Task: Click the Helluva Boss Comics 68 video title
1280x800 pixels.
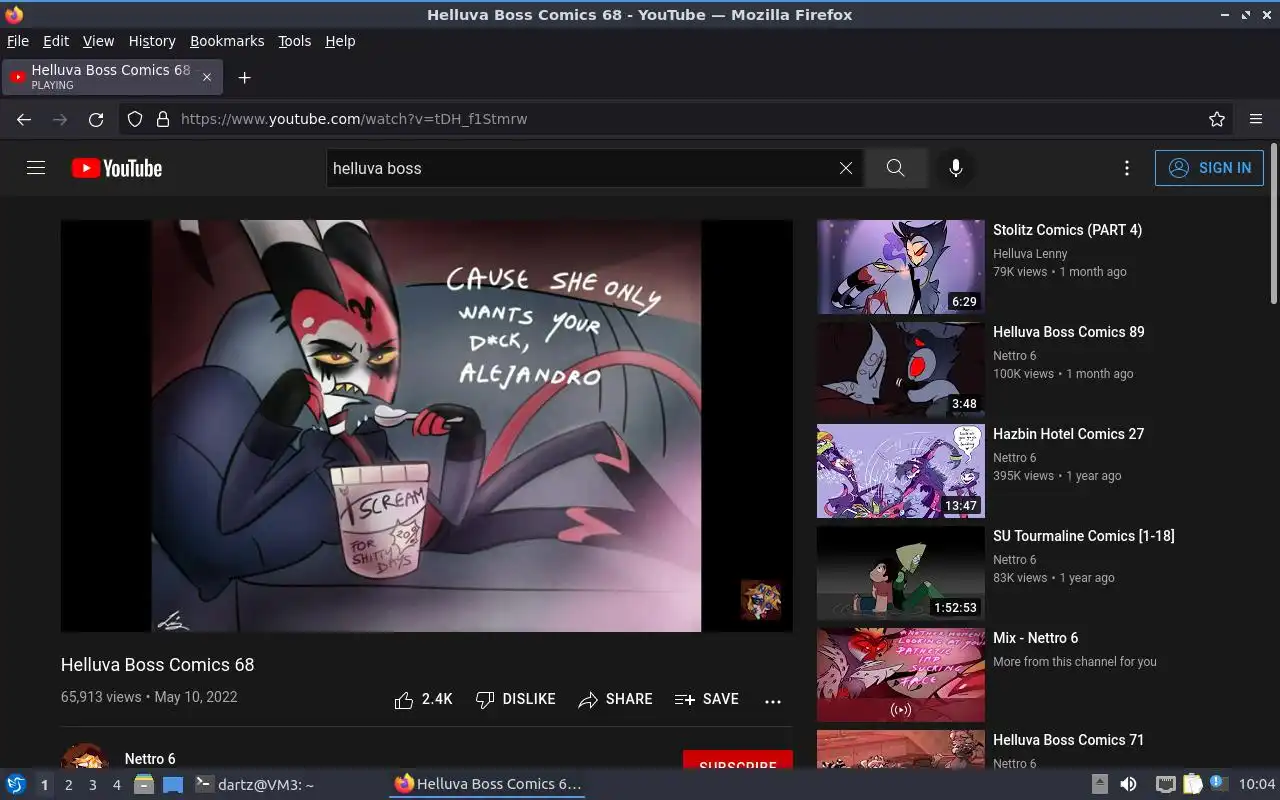Action: tap(158, 665)
